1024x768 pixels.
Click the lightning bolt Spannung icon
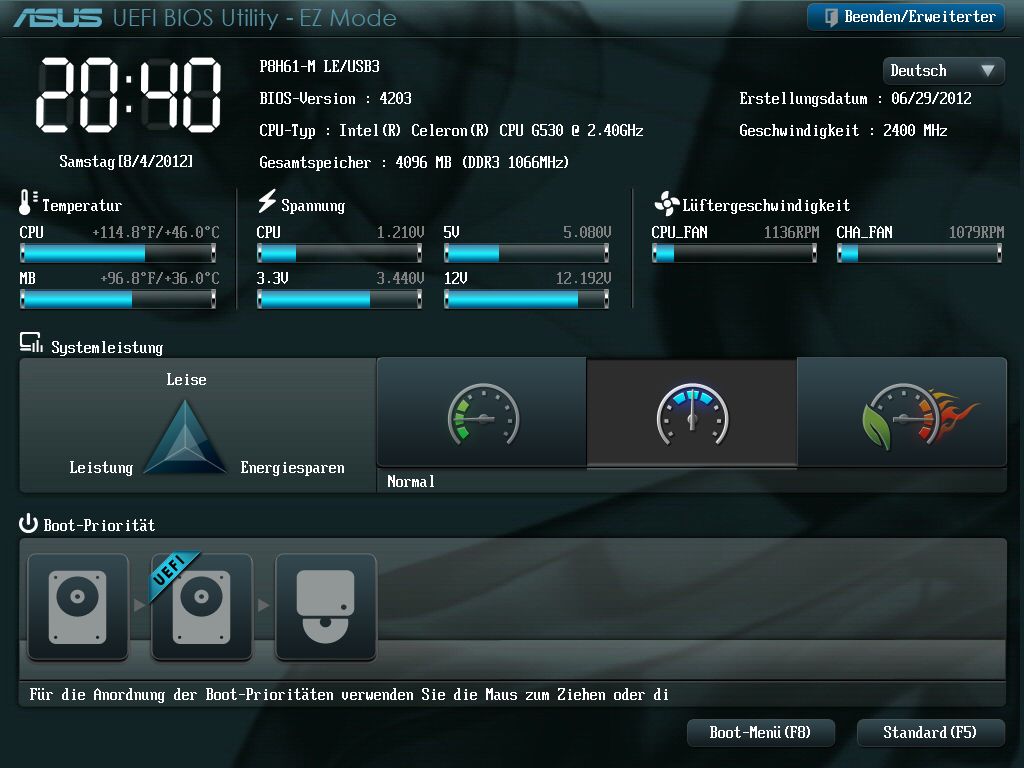(x=266, y=201)
